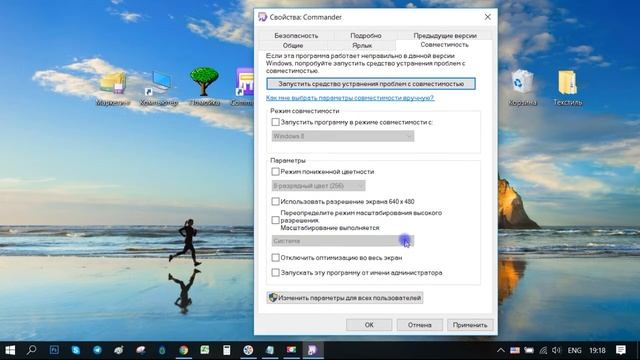Show hidden system tray icons
Viewport: 640px width, 360px height.
(500, 350)
